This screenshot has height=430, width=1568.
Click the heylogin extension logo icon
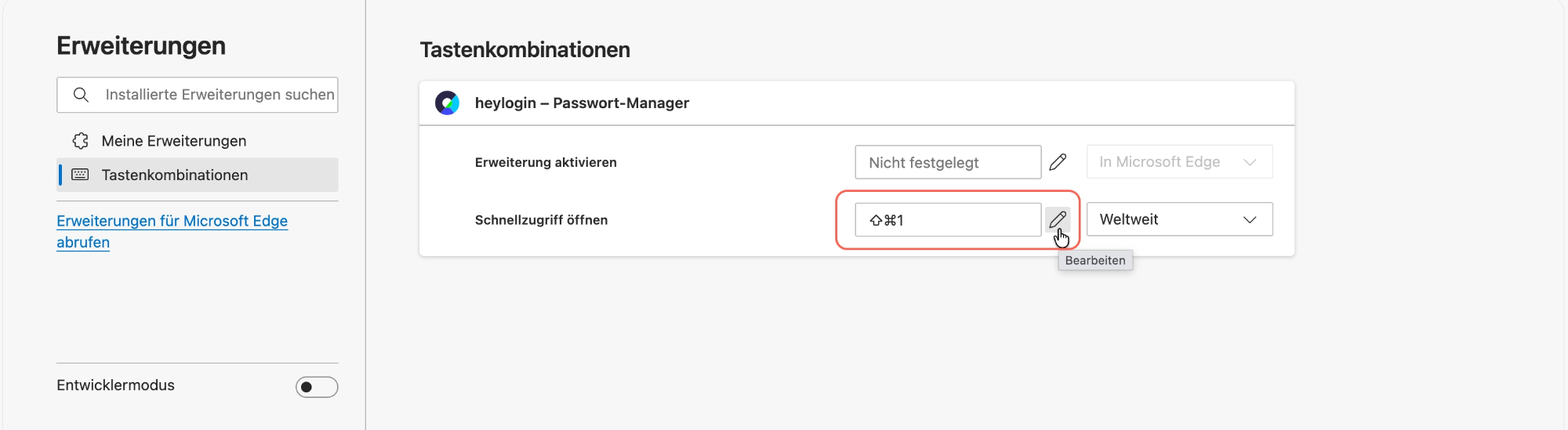click(x=448, y=103)
